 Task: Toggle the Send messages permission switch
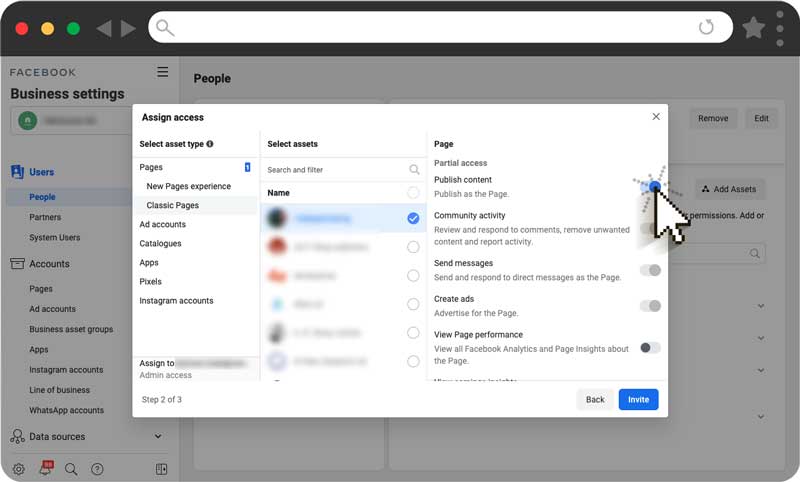pos(650,270)
